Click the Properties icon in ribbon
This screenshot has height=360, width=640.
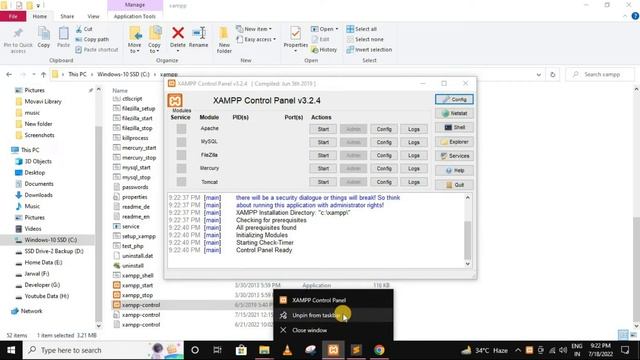[x=296, y=33]
